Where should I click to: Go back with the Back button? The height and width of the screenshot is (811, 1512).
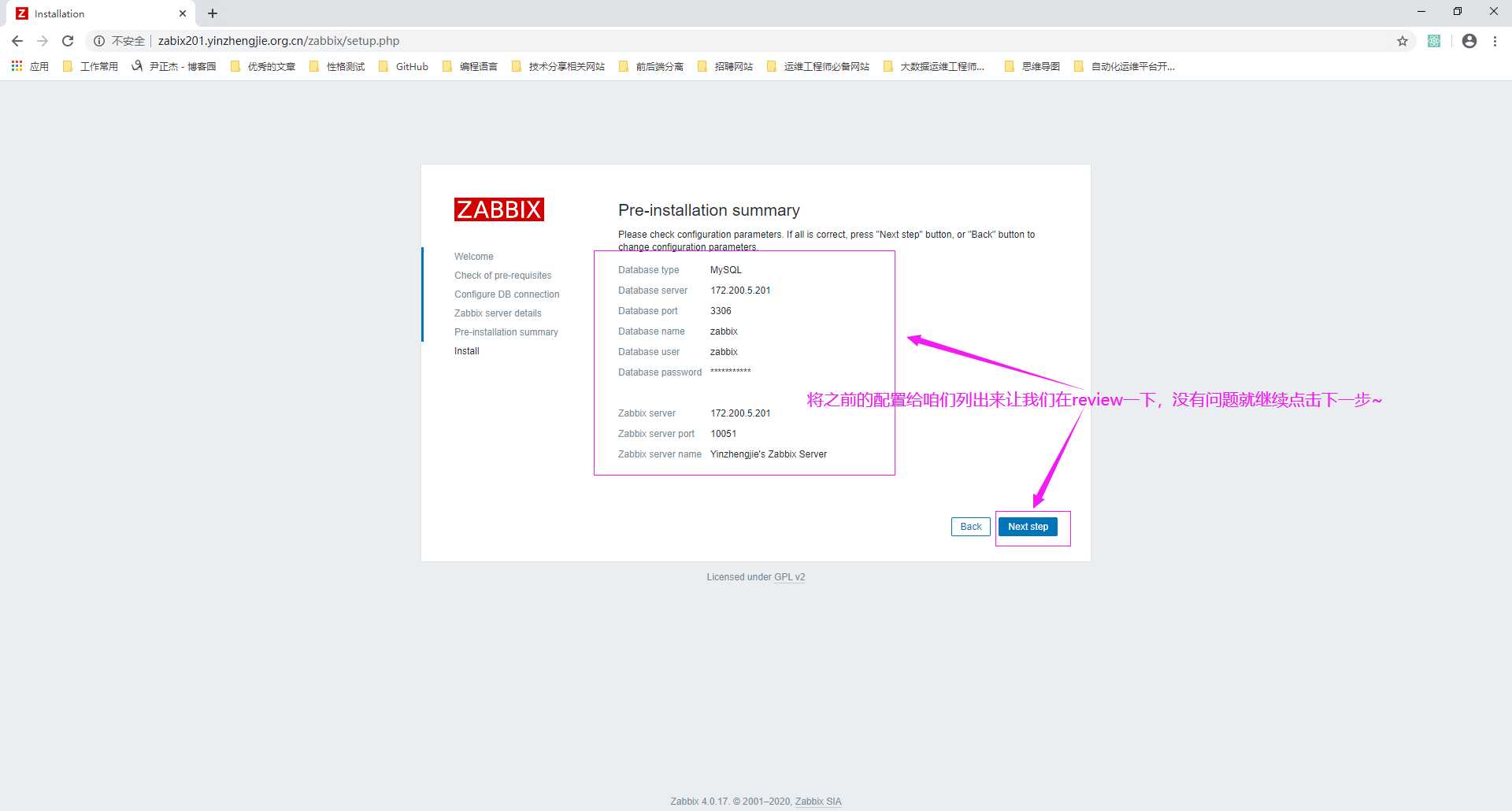pyautogui.click(x=971, y=527)
